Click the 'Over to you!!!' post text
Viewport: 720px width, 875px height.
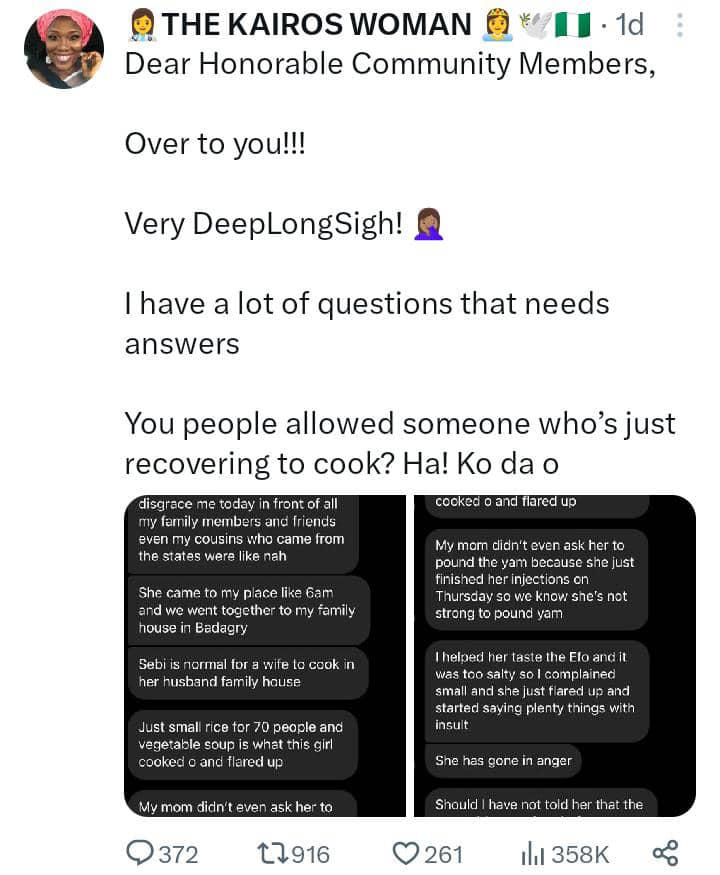pos(215,144)
